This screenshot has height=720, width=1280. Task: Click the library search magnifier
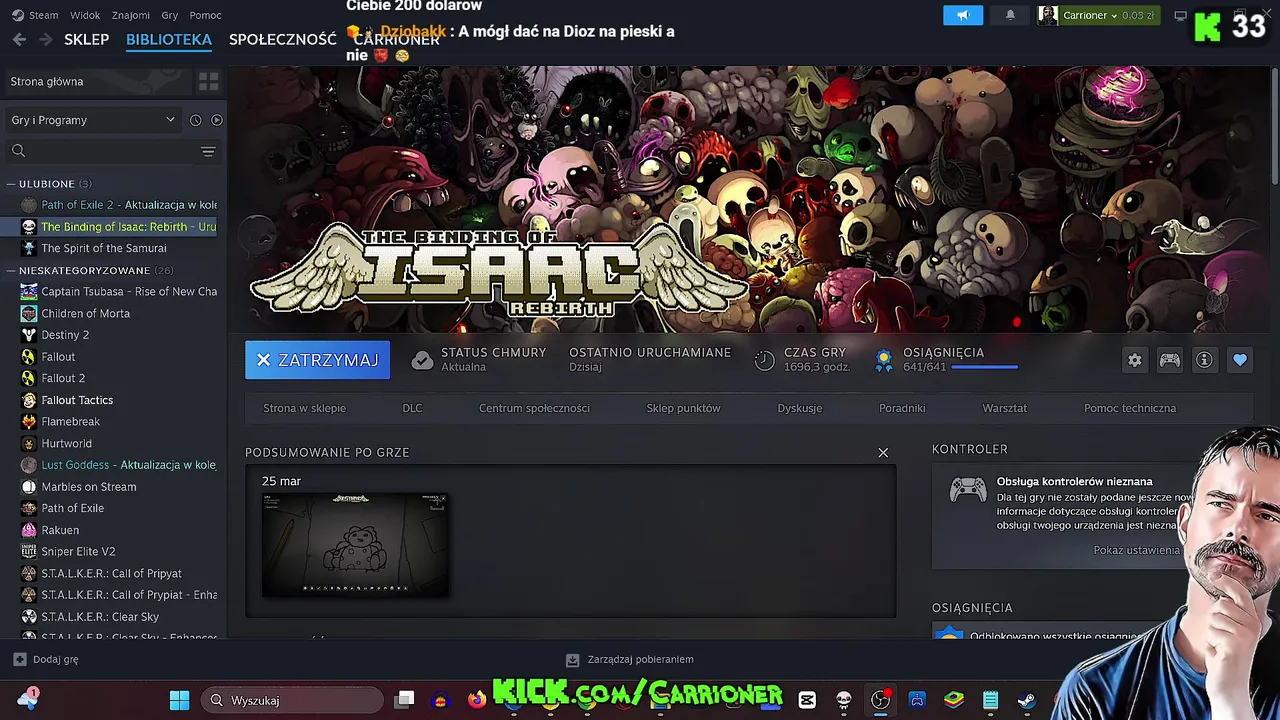point(18,151)
